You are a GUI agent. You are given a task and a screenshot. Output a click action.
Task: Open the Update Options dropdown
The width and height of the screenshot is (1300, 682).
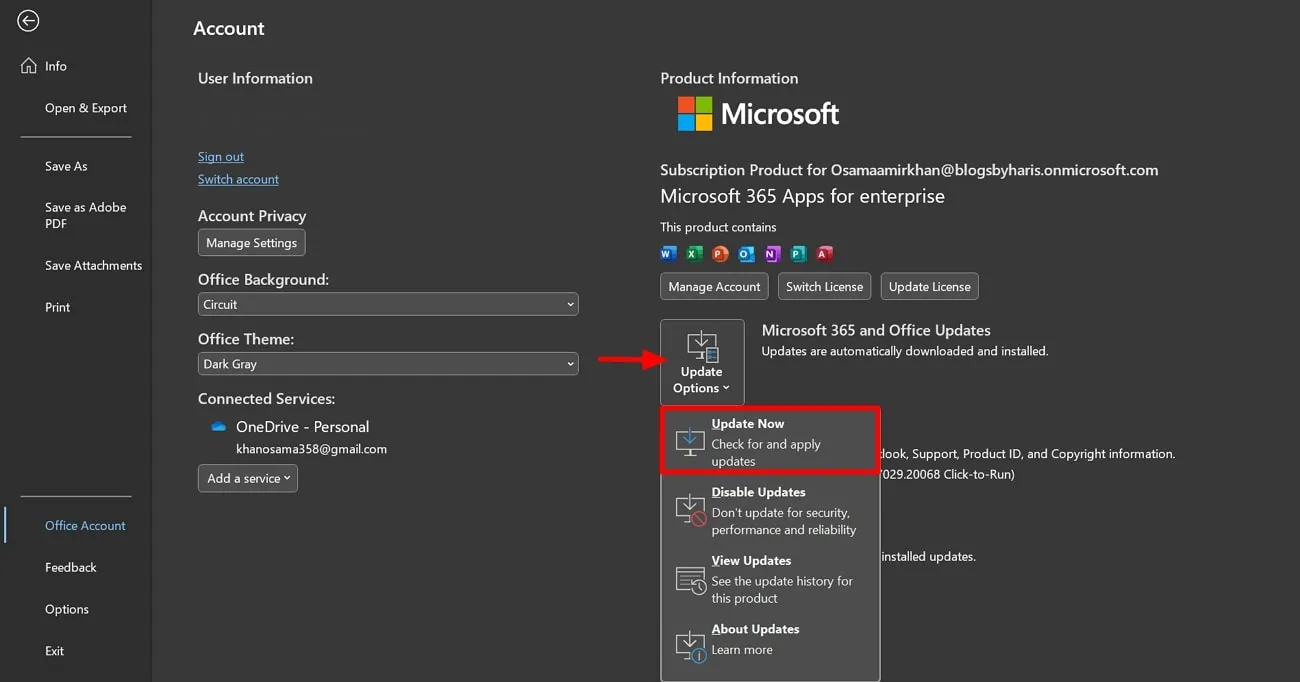[x=701, y=362]
